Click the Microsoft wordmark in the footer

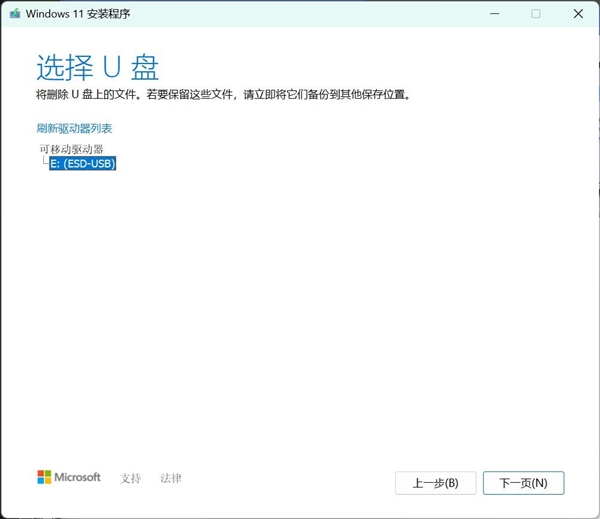pos(78,478)
